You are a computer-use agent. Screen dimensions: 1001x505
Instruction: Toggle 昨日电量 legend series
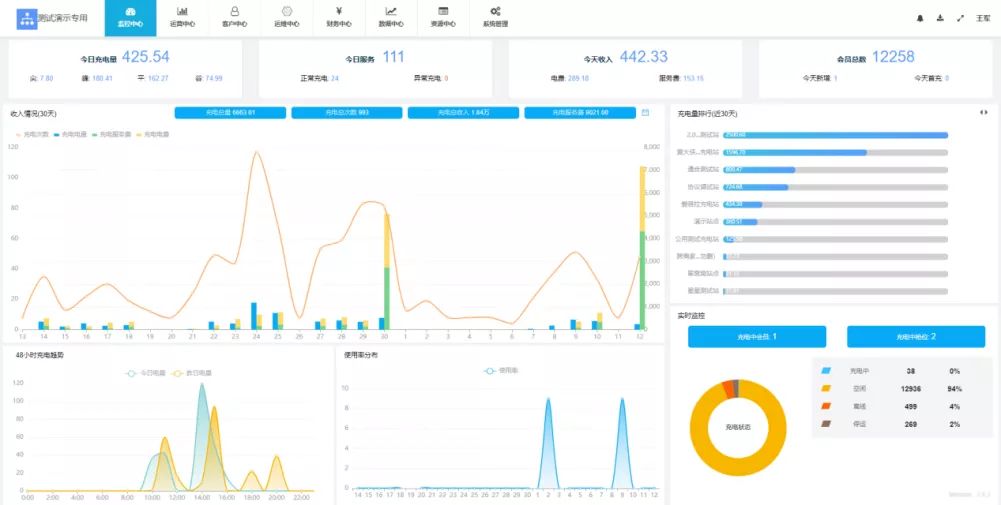click(191, 373)
